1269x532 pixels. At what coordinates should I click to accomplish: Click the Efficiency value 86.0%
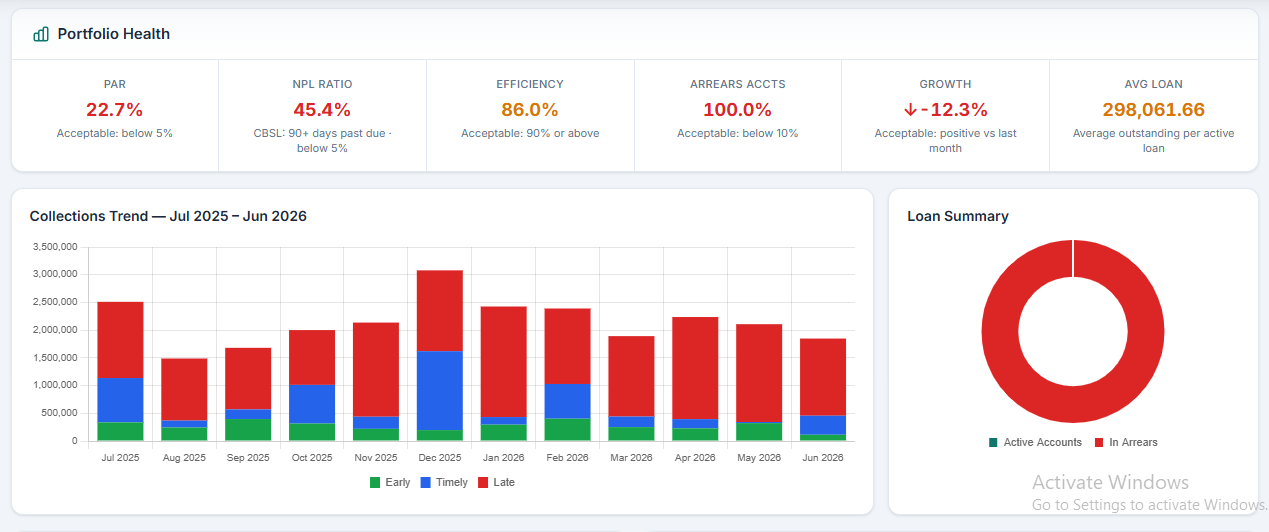point(530,110)
